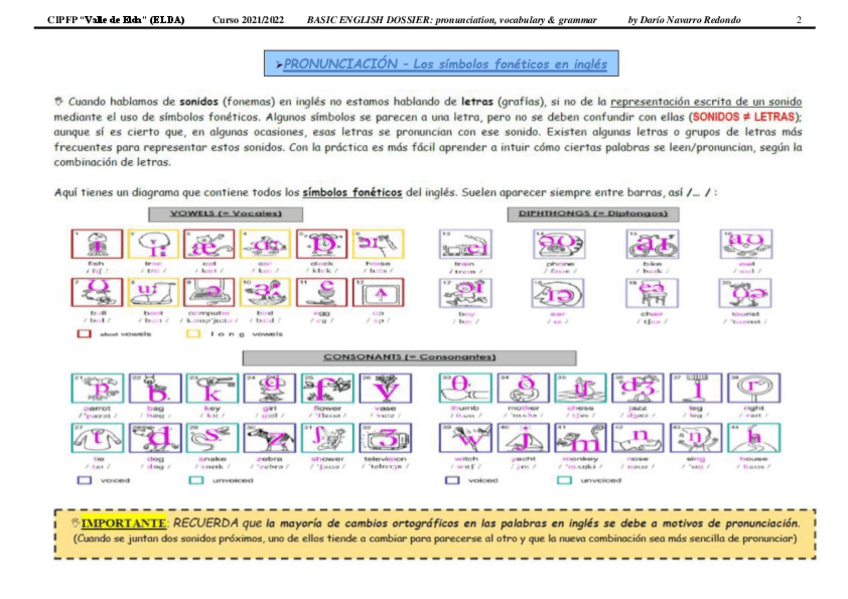Click the chess consonant picture

[580, 388]
